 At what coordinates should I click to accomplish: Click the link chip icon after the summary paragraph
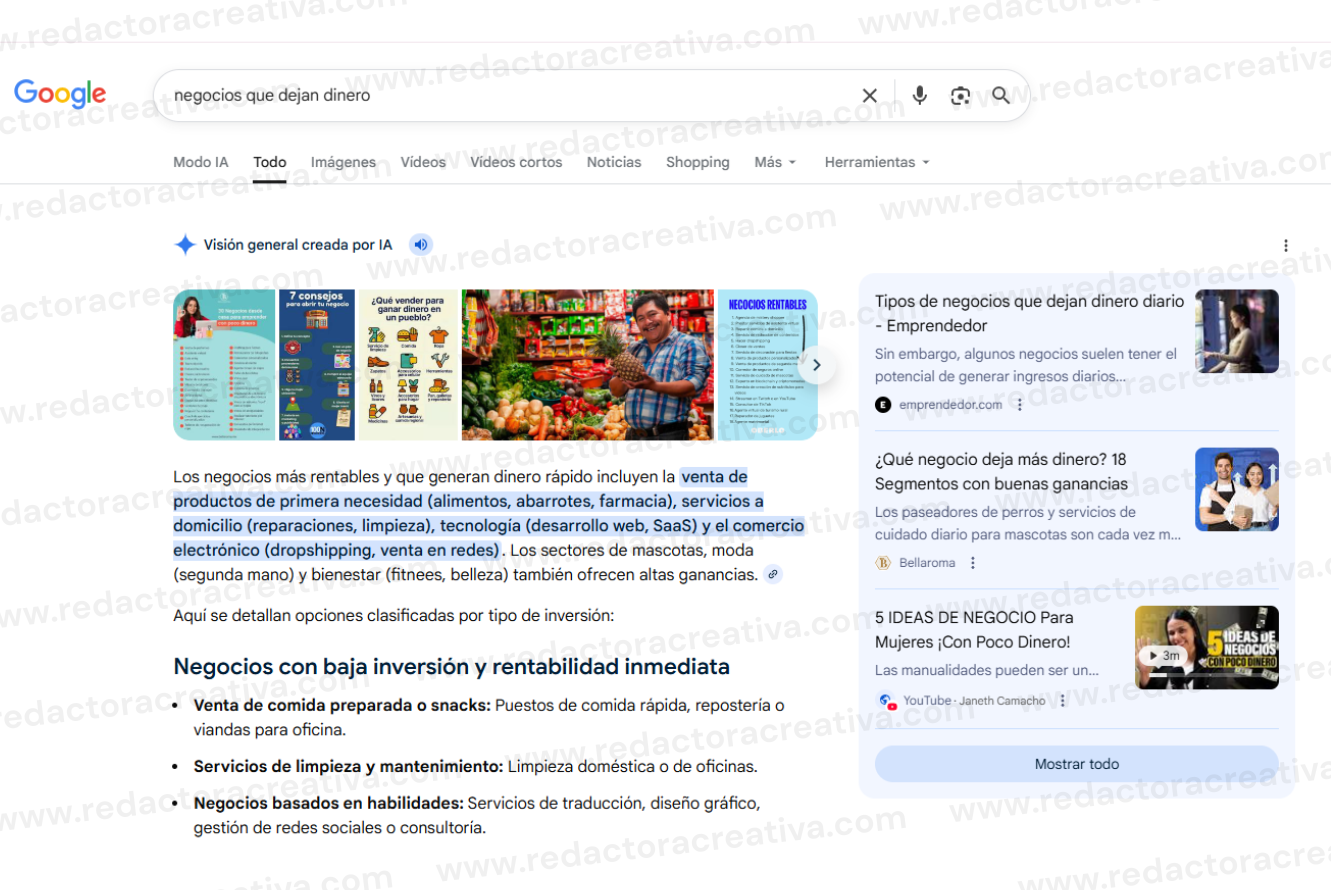773,574
